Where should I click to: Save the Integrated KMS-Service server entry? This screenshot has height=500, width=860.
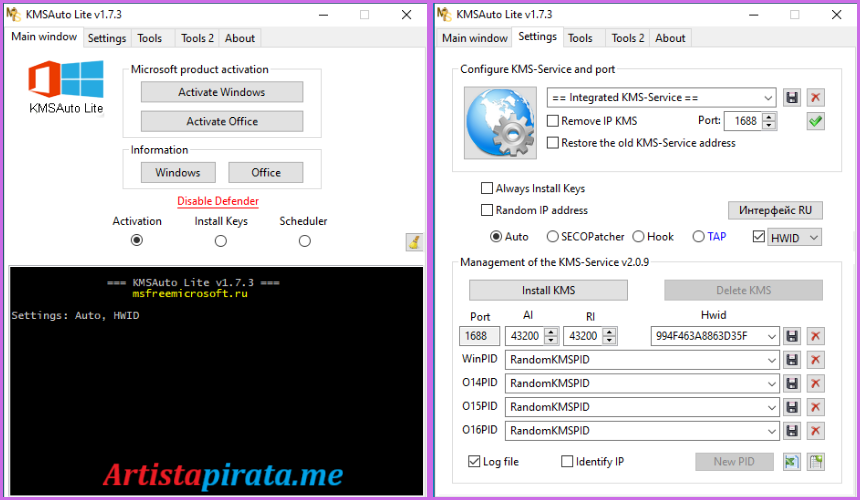pos(791,98)
